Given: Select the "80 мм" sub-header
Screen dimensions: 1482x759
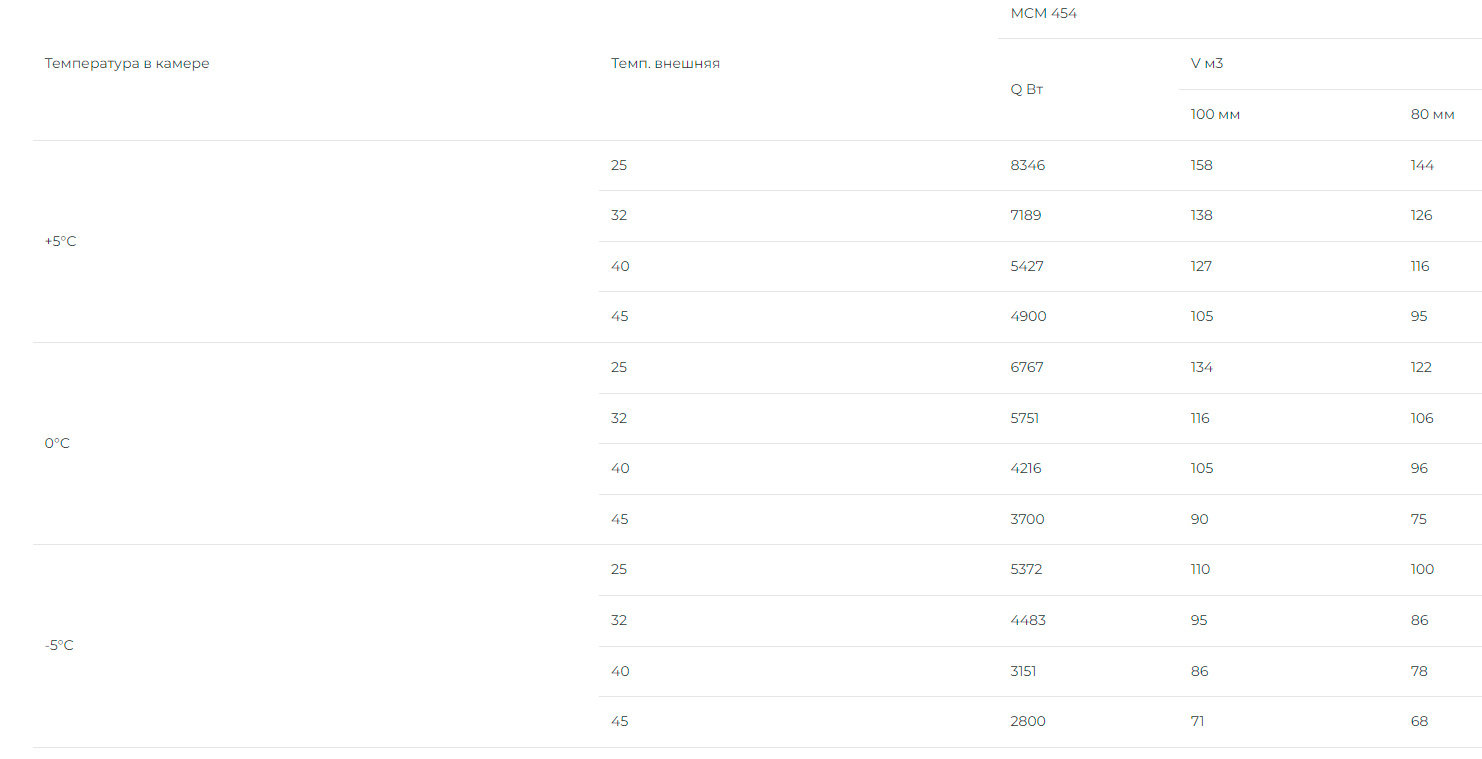Looking at the screenshot, I should coord(1432,115).
